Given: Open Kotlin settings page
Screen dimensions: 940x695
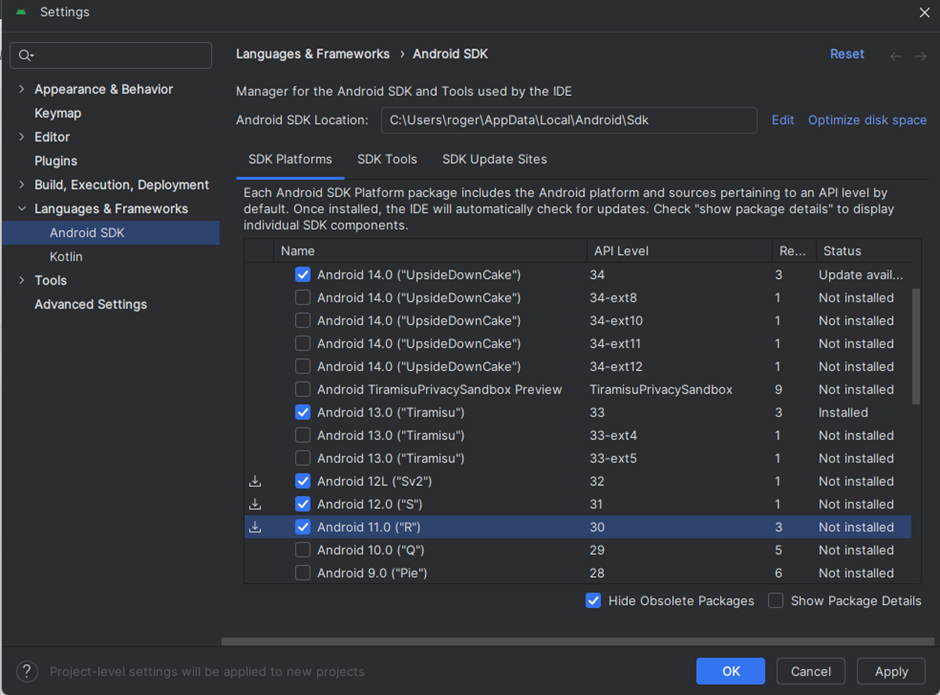Looking at the screenshot, I should (66, 257).
